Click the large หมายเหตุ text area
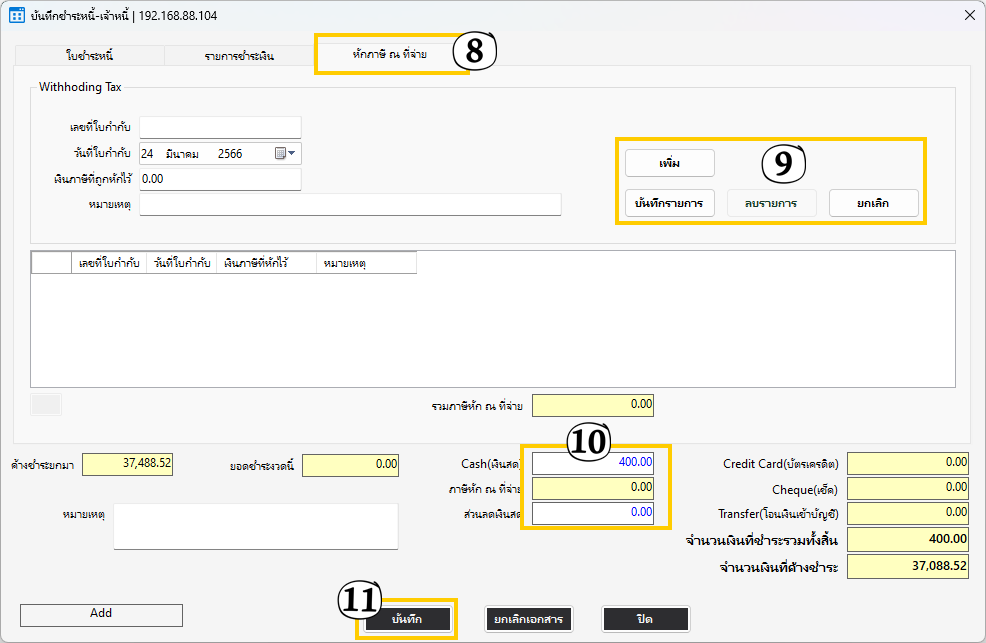 [255, 526]
